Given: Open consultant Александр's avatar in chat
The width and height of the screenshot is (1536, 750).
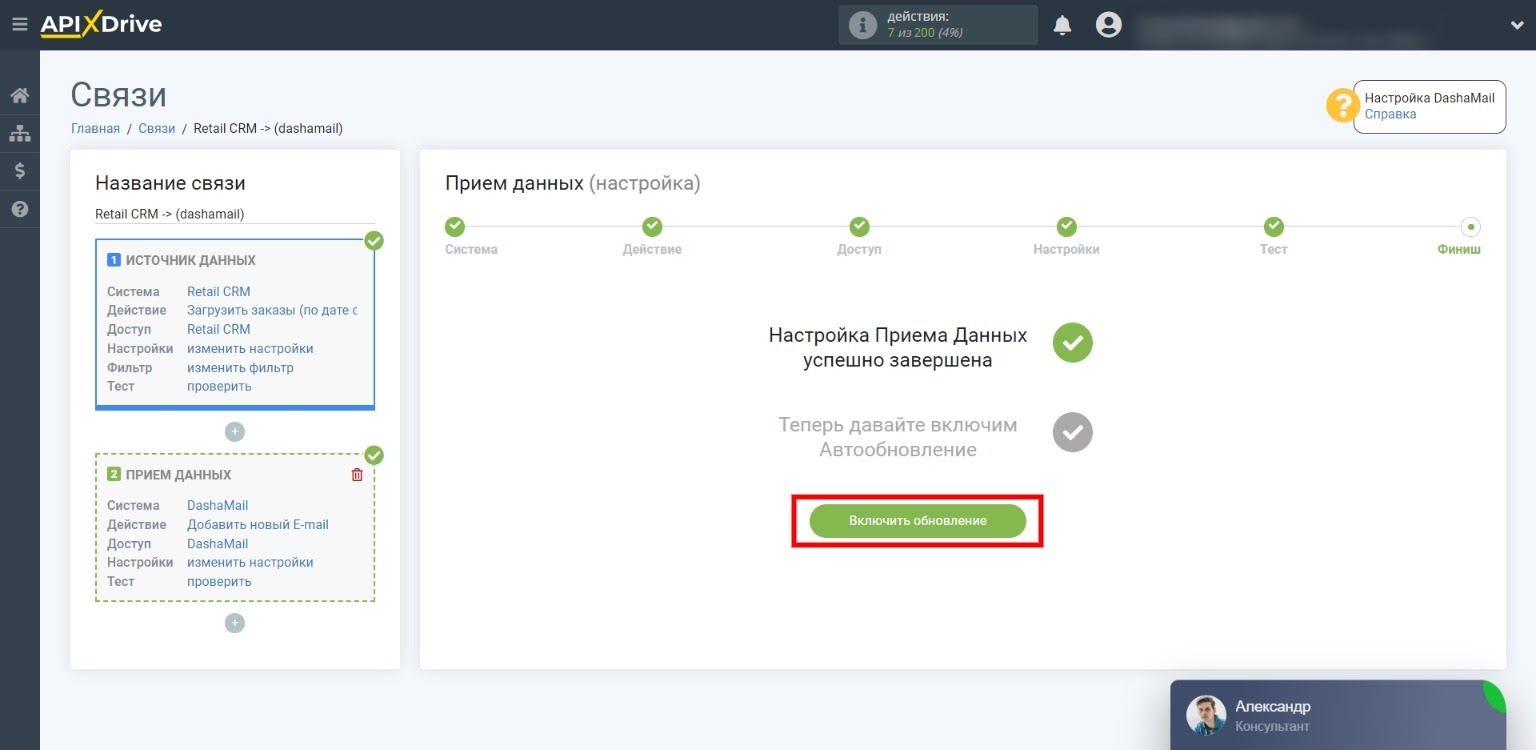Looking at the screenshot, I should coord(1206,715).
